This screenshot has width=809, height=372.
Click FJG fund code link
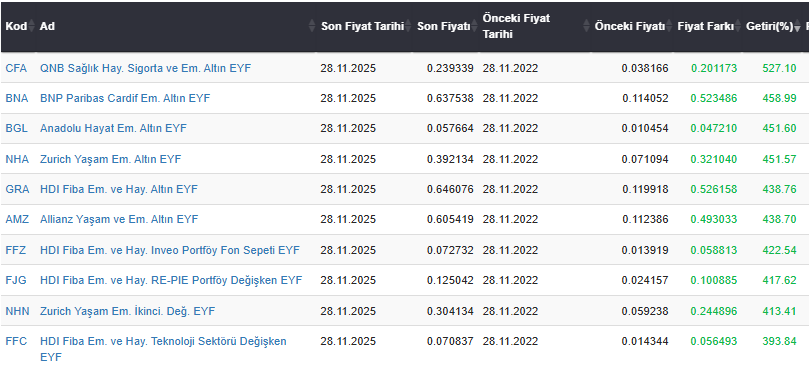(16, 280)
